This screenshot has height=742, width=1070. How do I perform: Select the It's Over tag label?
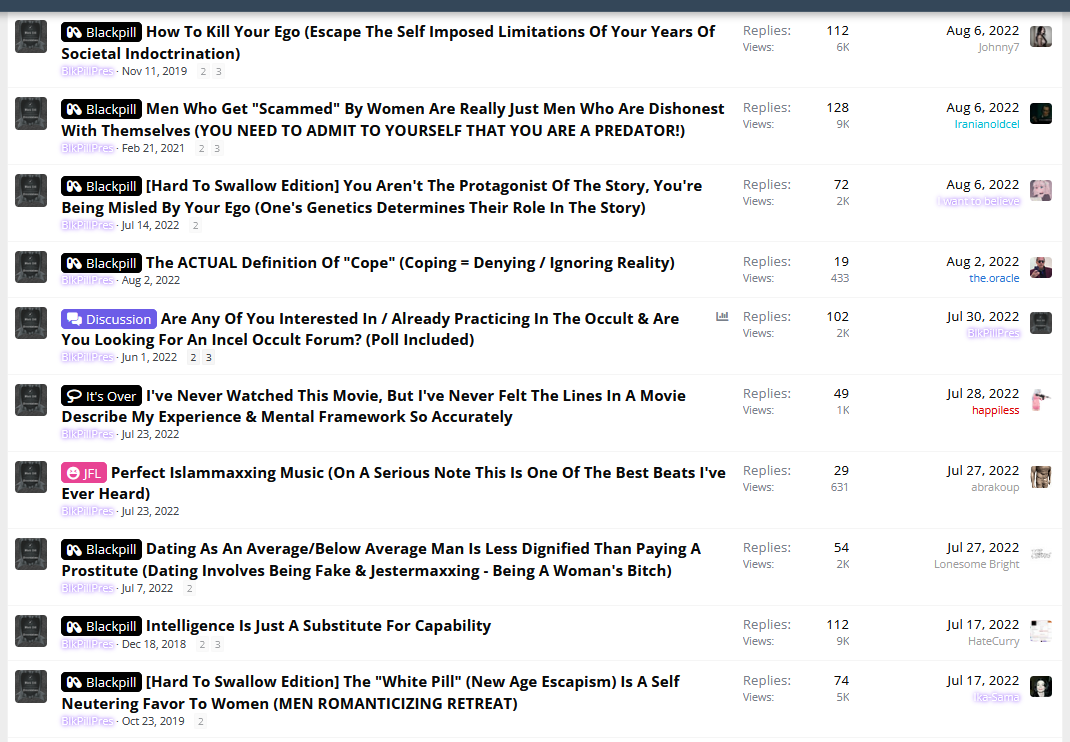tap(101, 396)
